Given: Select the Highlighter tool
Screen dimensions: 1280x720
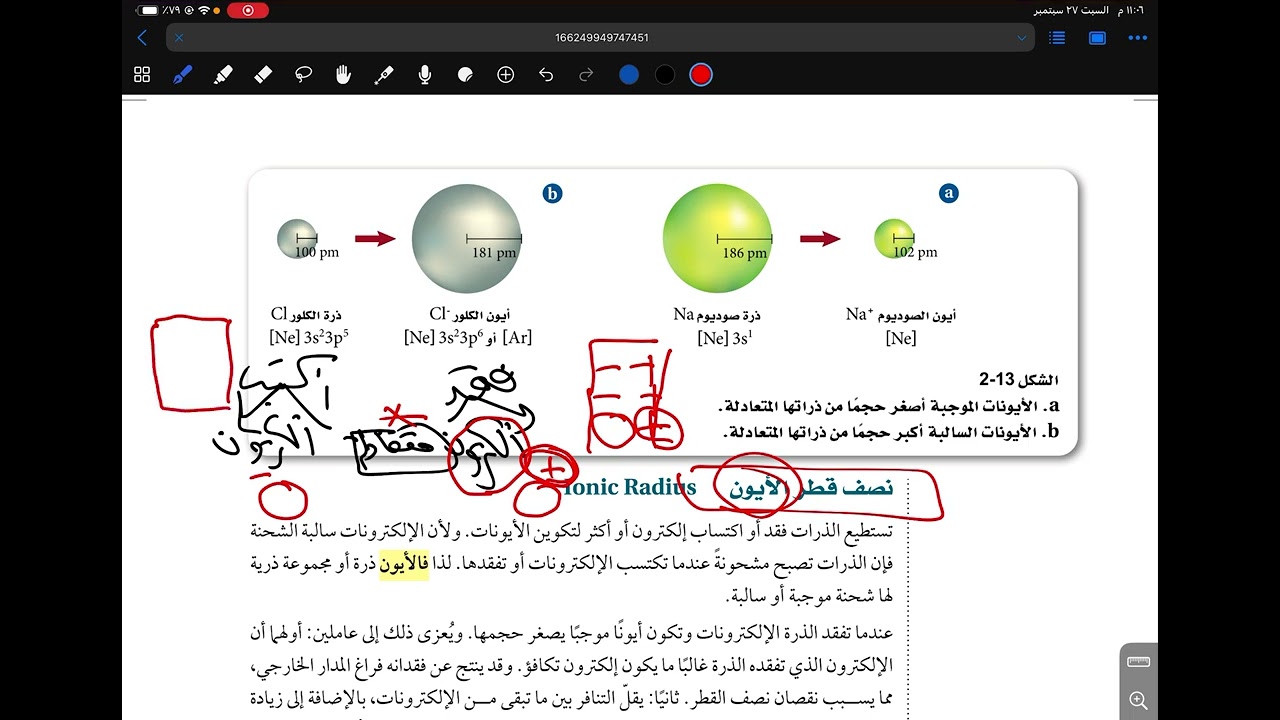Looking at the screenshot, I should click(223, 75).
